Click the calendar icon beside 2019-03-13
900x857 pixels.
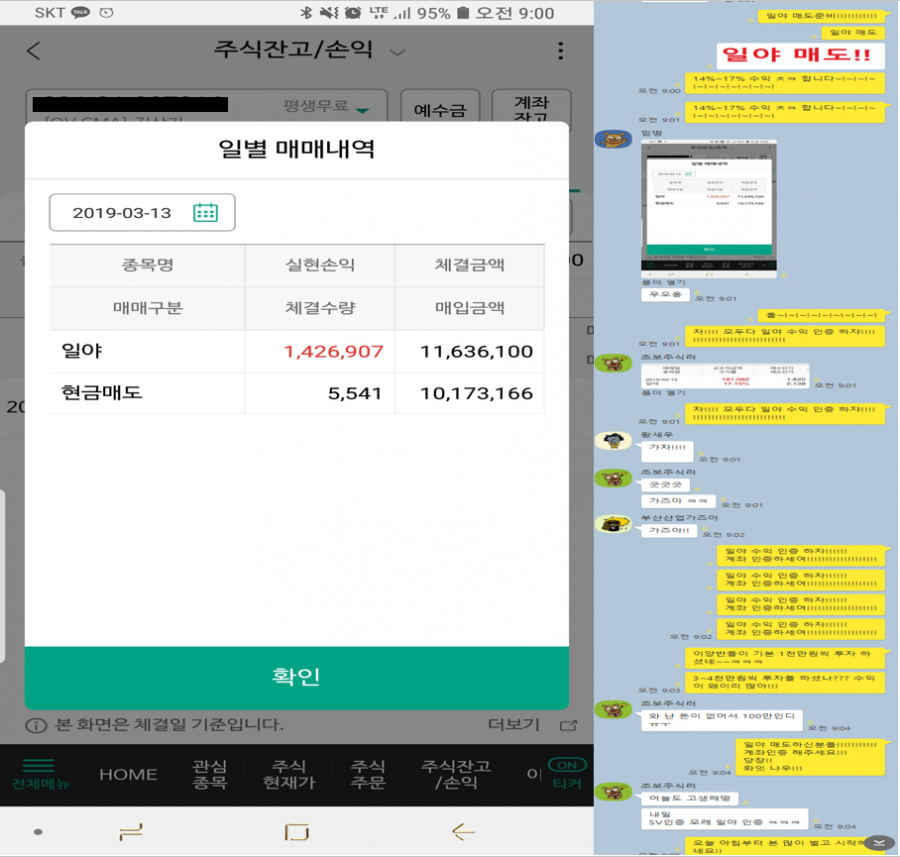pos(205,212)
